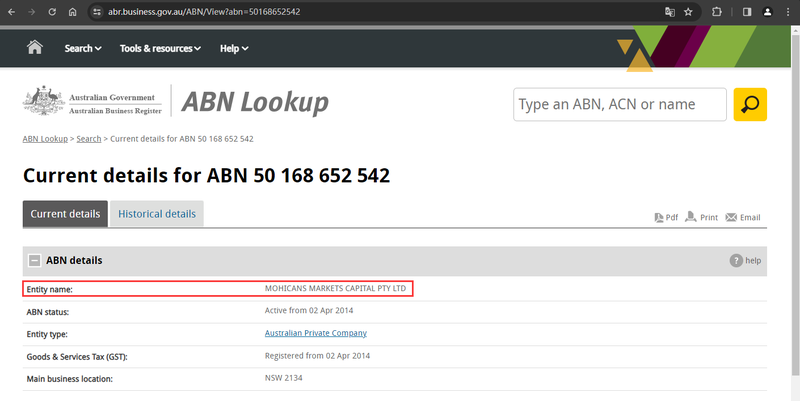Open the browser extensions puzzle icon

[716, 12]
